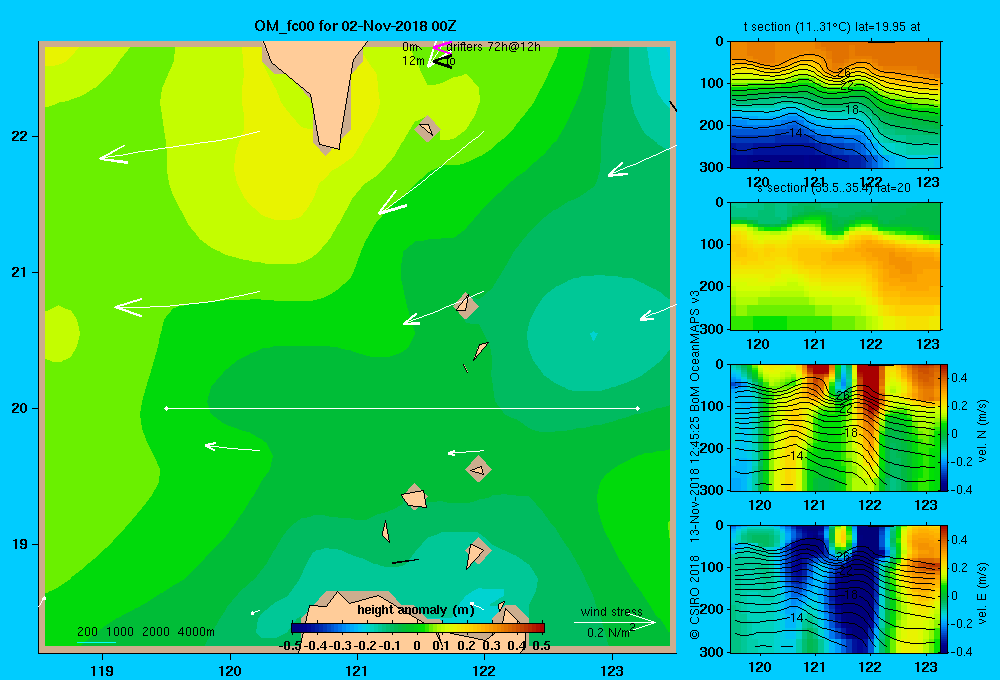
Task: Click the 0.5 tick on height anomaly scale
Action: (541, 646)
